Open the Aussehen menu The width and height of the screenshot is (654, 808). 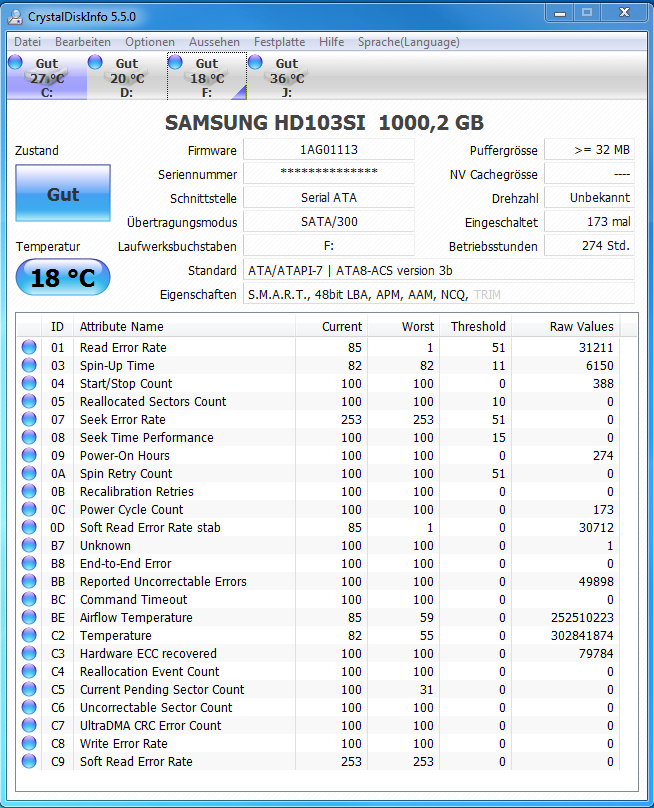(x=214, y=42)
